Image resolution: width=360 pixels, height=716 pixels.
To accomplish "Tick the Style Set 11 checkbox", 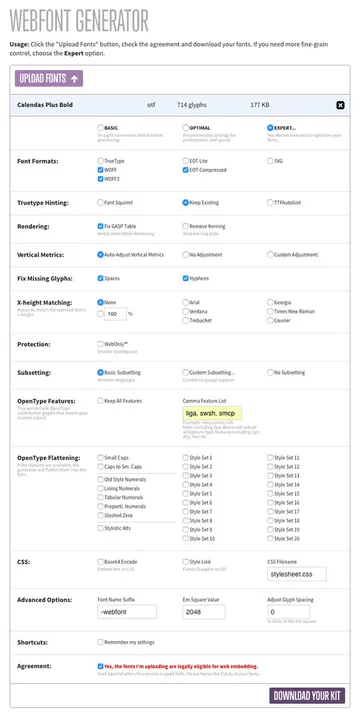I will [x=270, y=457].
